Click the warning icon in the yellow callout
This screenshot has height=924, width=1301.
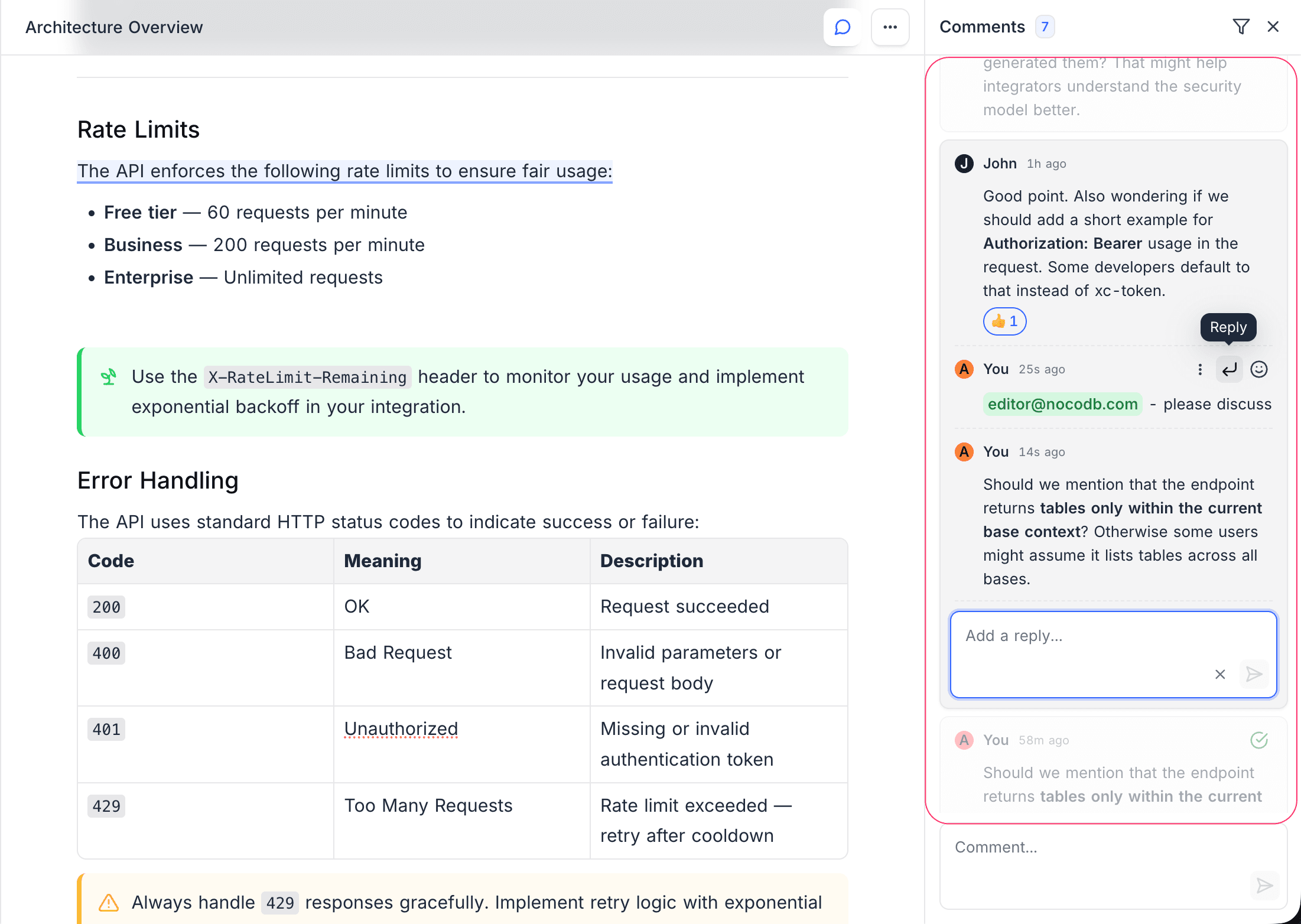[x=109, y=902]
